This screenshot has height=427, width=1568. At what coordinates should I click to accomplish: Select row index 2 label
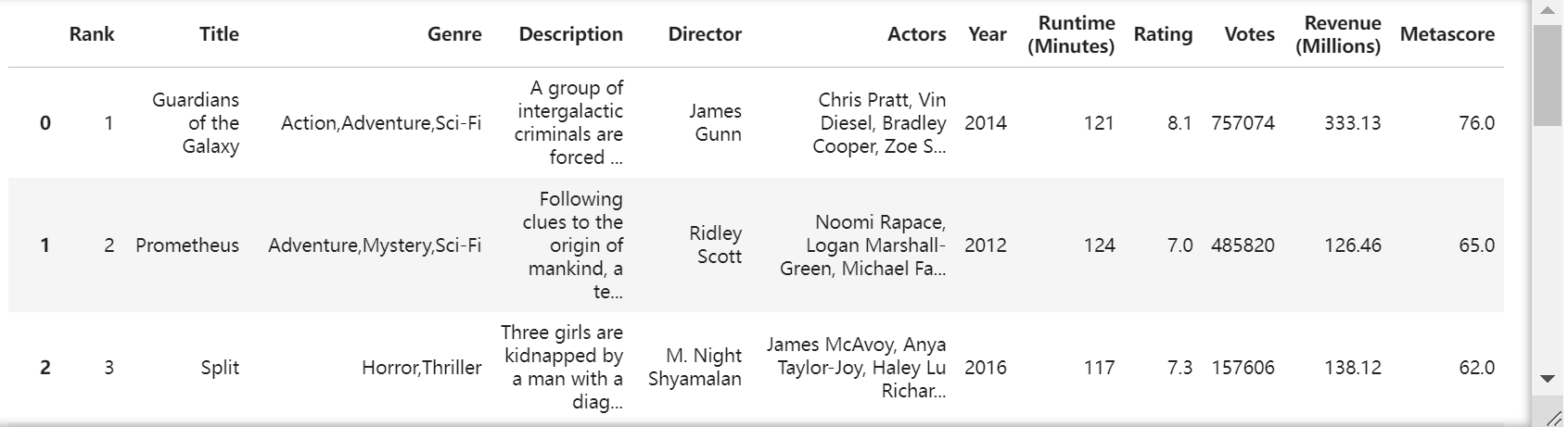[x=45, y=368]
